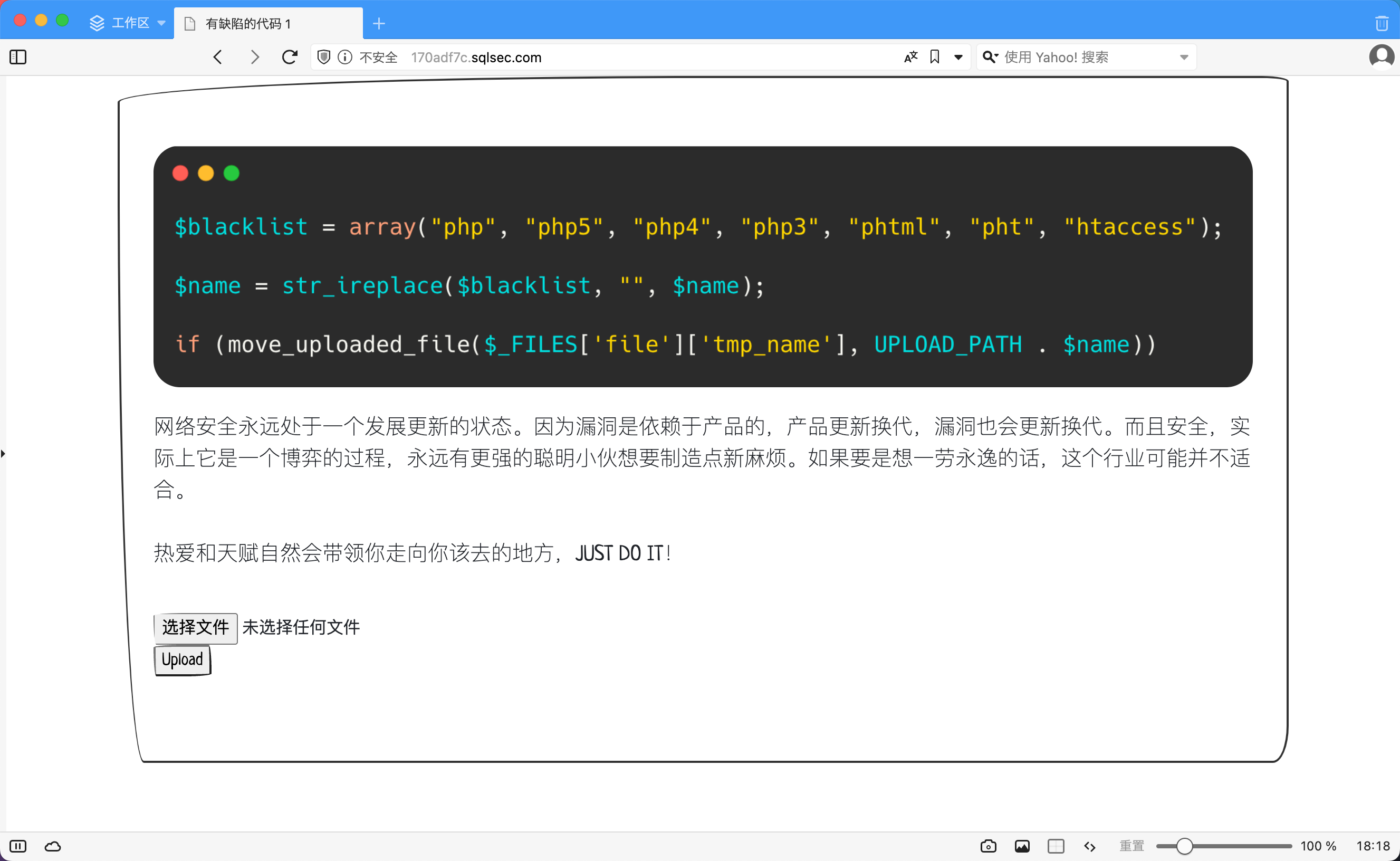
Task: Click the translate page icon
Action: tap(911, 57)
